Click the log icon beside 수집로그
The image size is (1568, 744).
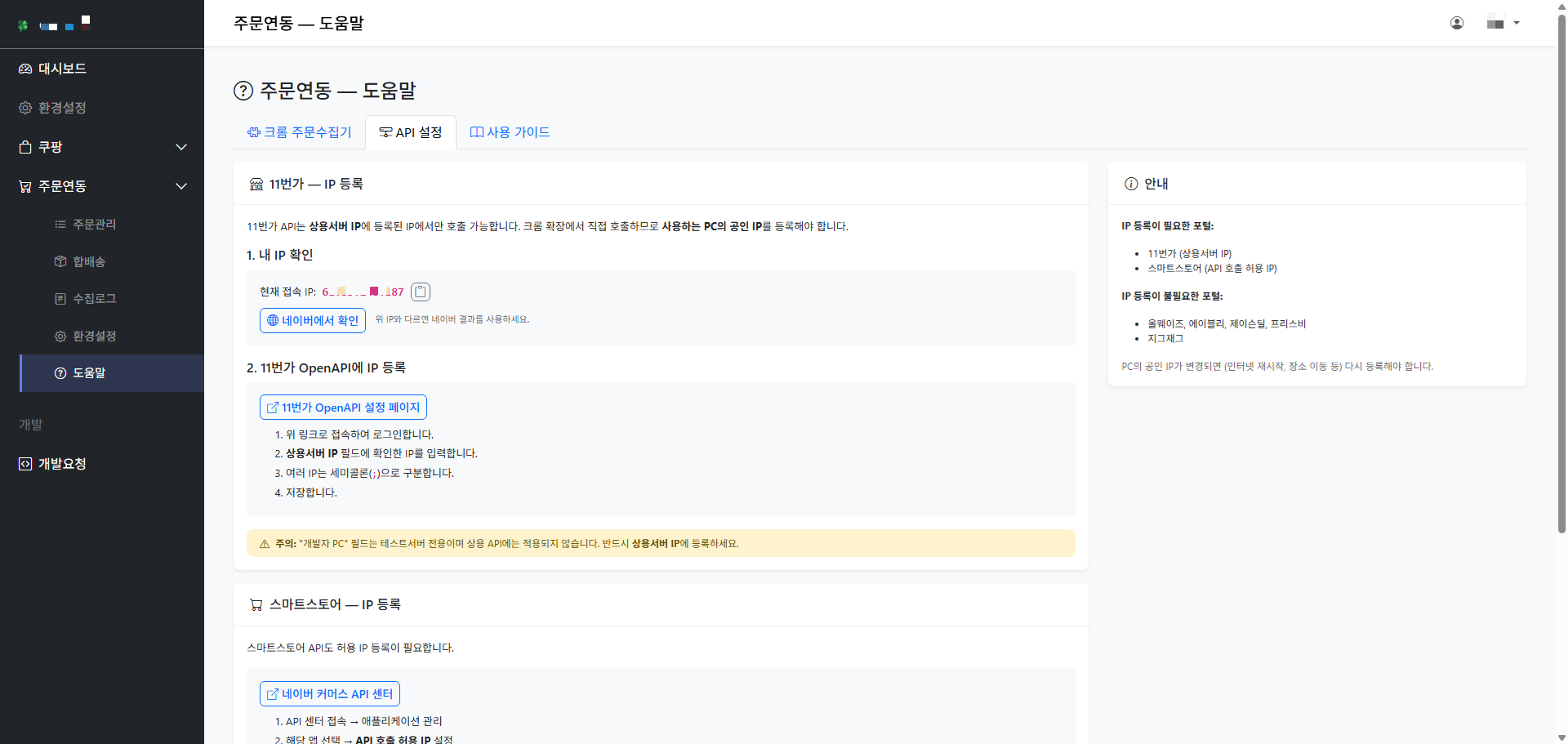pyautogui.click(x=60, y=299)
